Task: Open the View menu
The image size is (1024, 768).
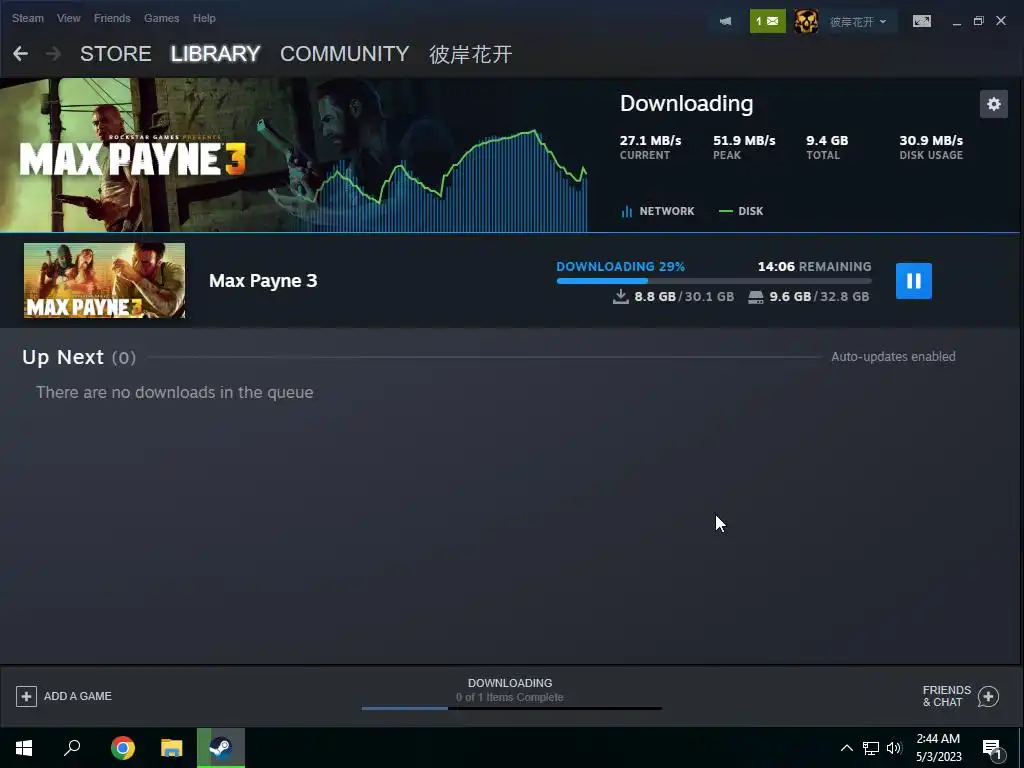Action: (x=69, y=18)
